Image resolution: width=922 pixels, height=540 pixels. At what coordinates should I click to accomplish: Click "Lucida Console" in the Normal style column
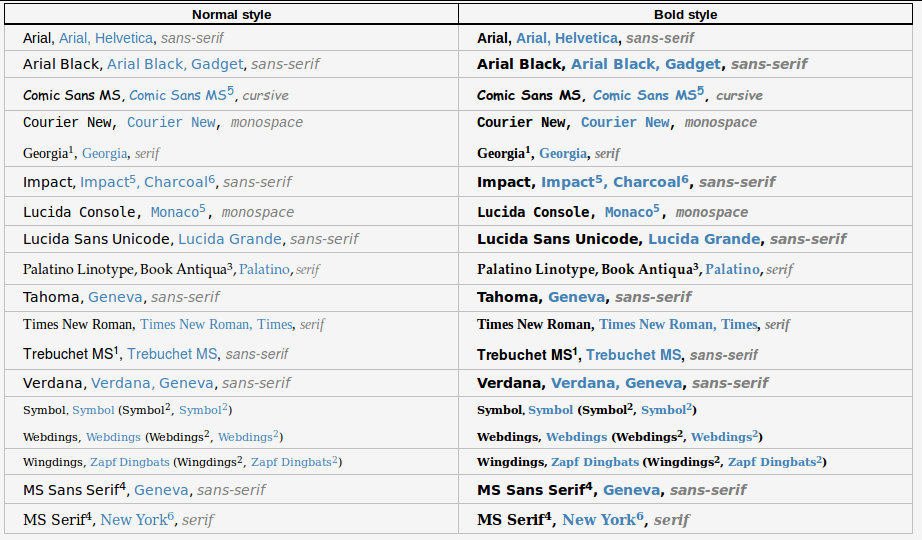point(79,212)
